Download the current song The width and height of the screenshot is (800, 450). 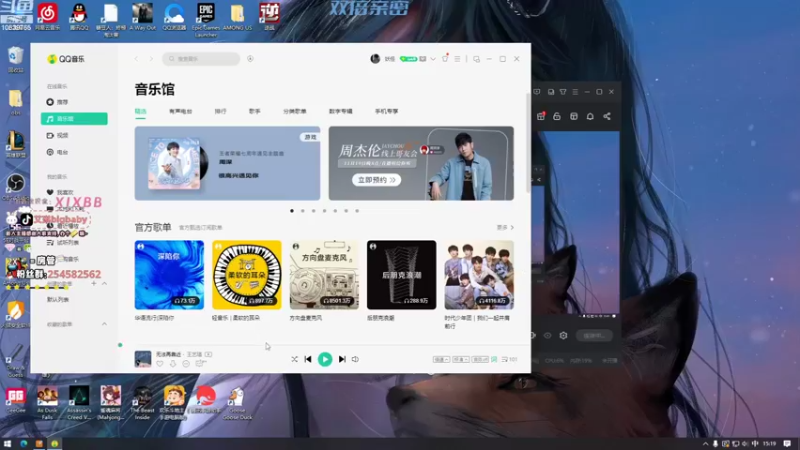coord(173,364)
